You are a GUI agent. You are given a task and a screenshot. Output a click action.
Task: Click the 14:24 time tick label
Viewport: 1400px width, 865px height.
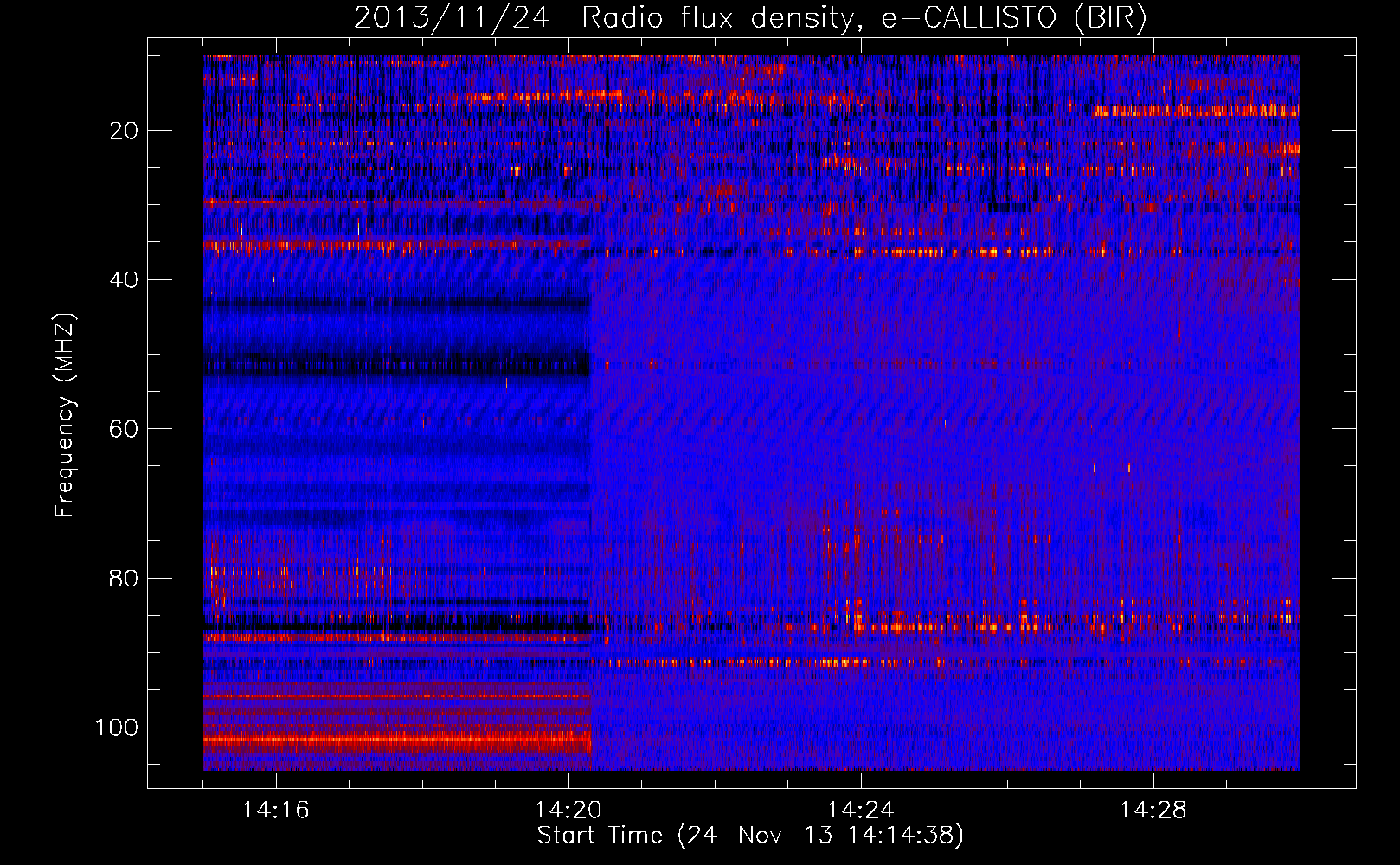[x=861, y=811]
